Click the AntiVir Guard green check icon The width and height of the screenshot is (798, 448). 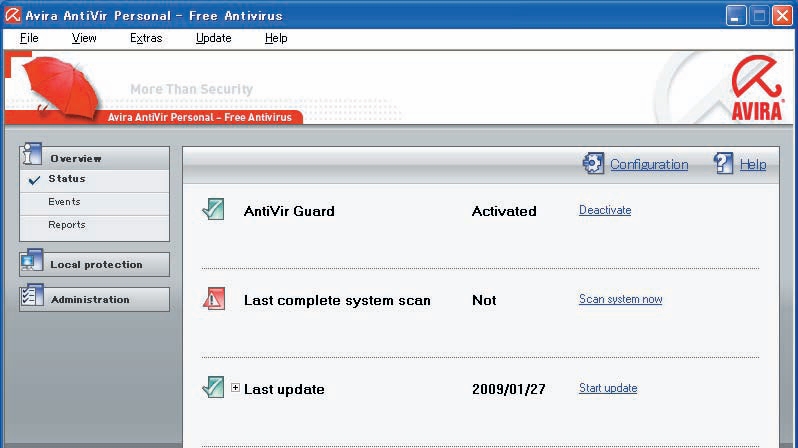[x=213, y=209]
